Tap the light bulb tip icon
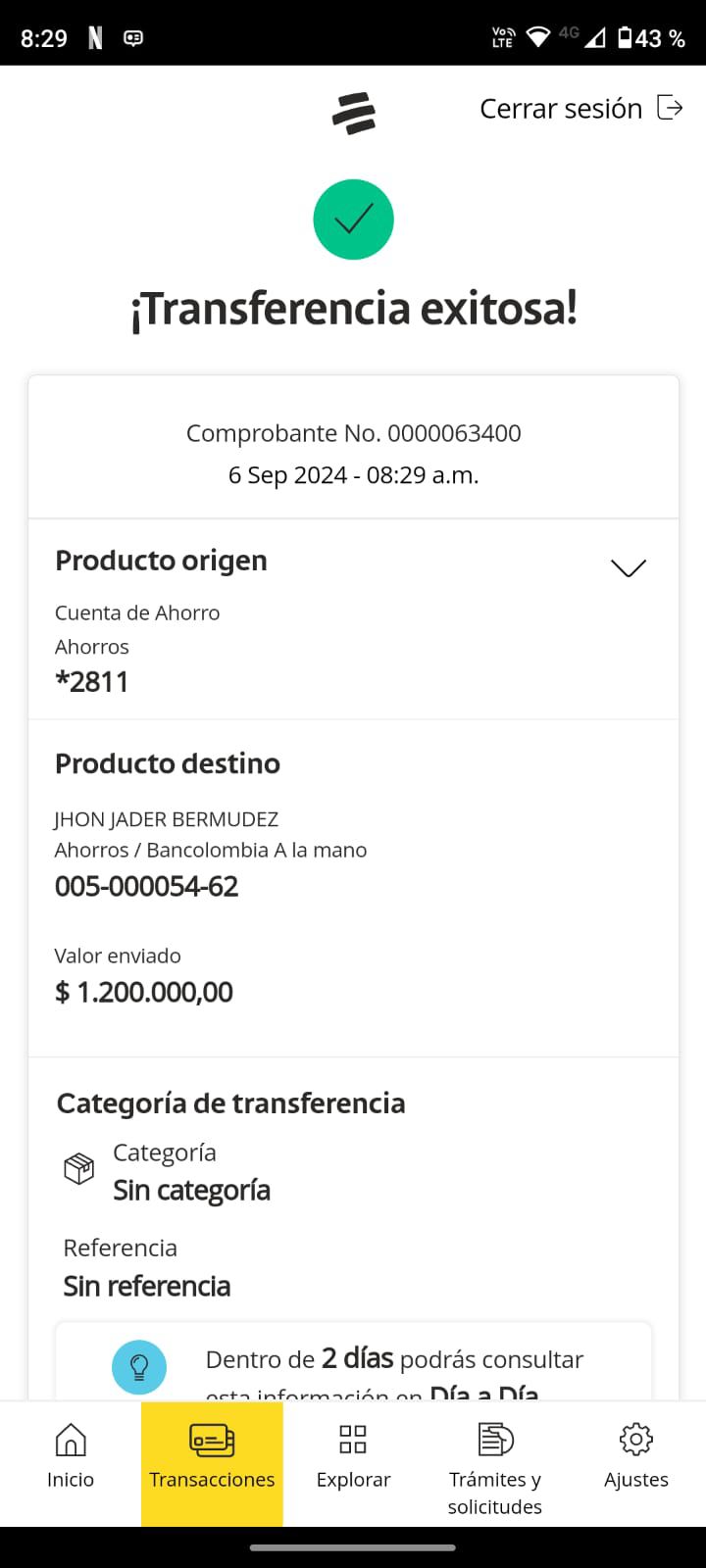 click(x=139, y=1366)
